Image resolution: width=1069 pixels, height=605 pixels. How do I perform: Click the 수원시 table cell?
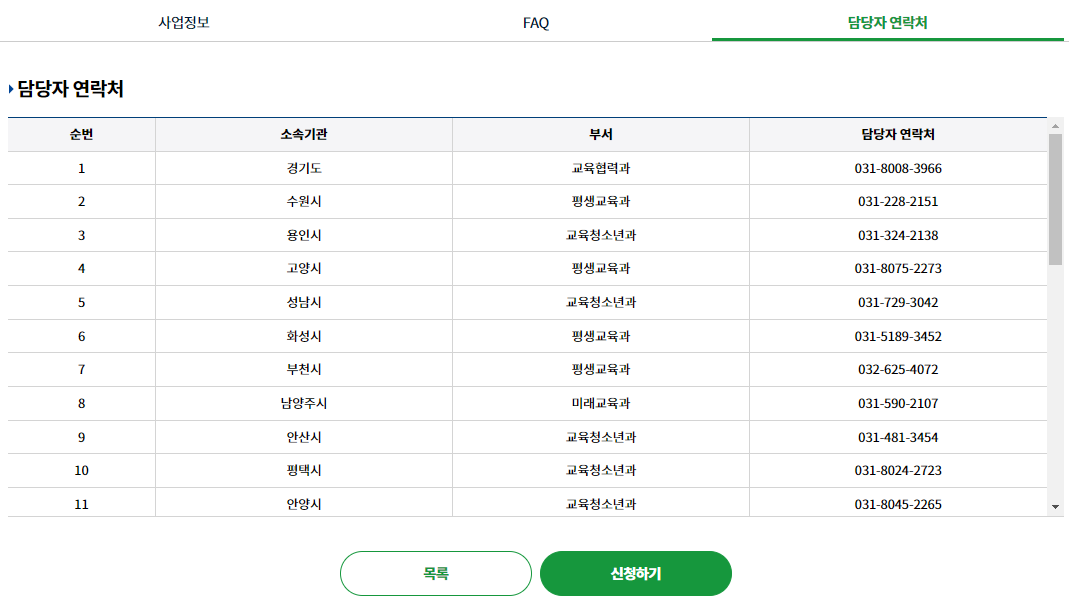coord(302,202)
